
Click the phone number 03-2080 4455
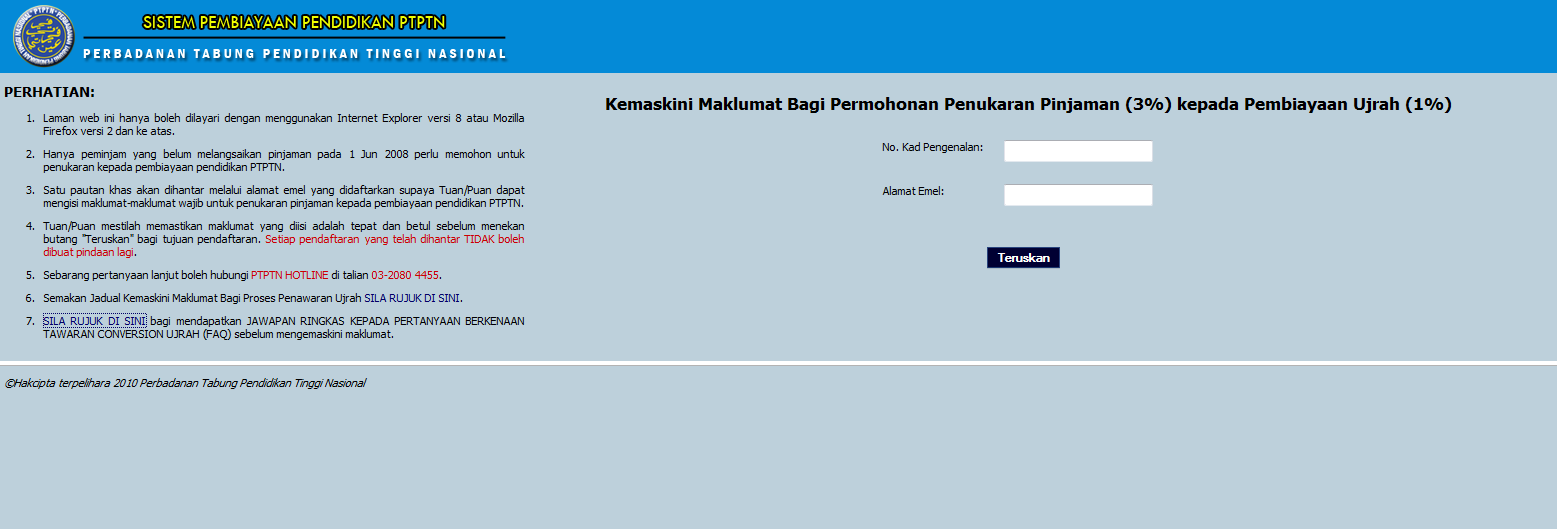pos(405,275)
